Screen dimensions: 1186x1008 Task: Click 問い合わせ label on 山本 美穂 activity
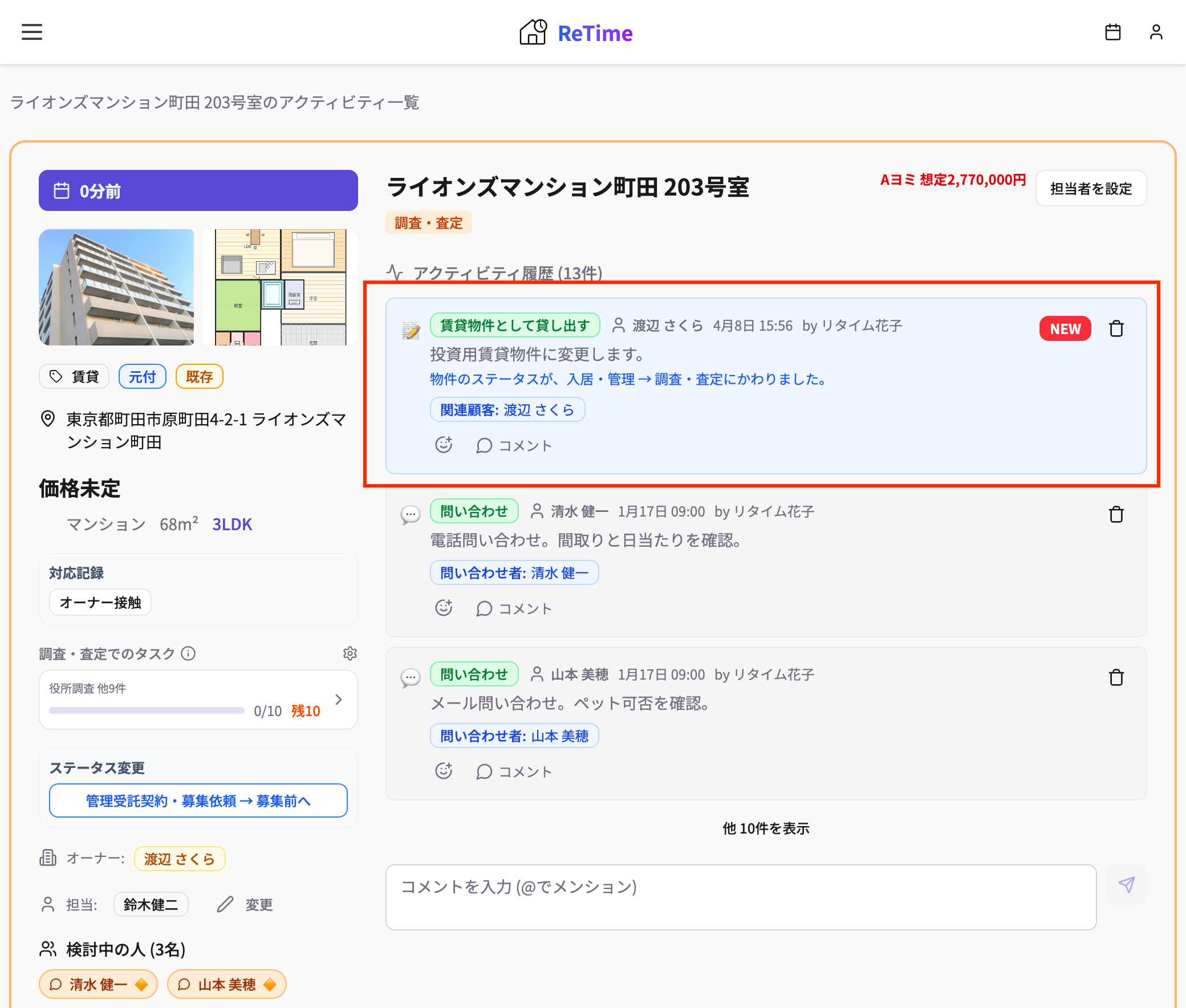click(x=474, y=674)
